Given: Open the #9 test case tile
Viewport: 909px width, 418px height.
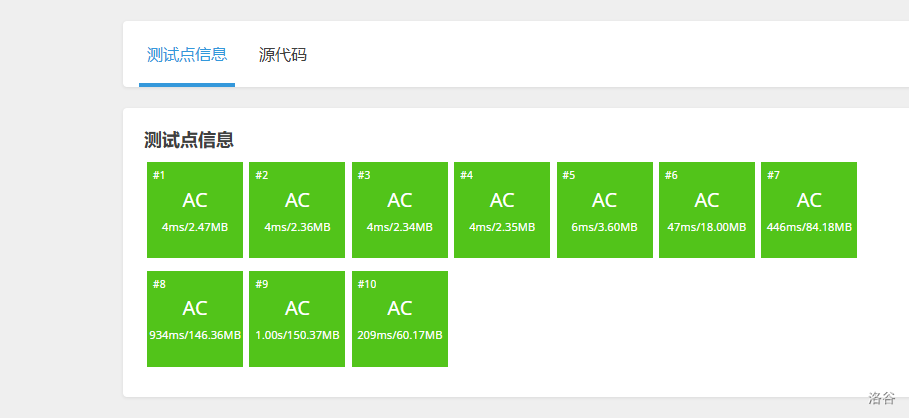Looking at the screenshot, I should coord(297,318).
